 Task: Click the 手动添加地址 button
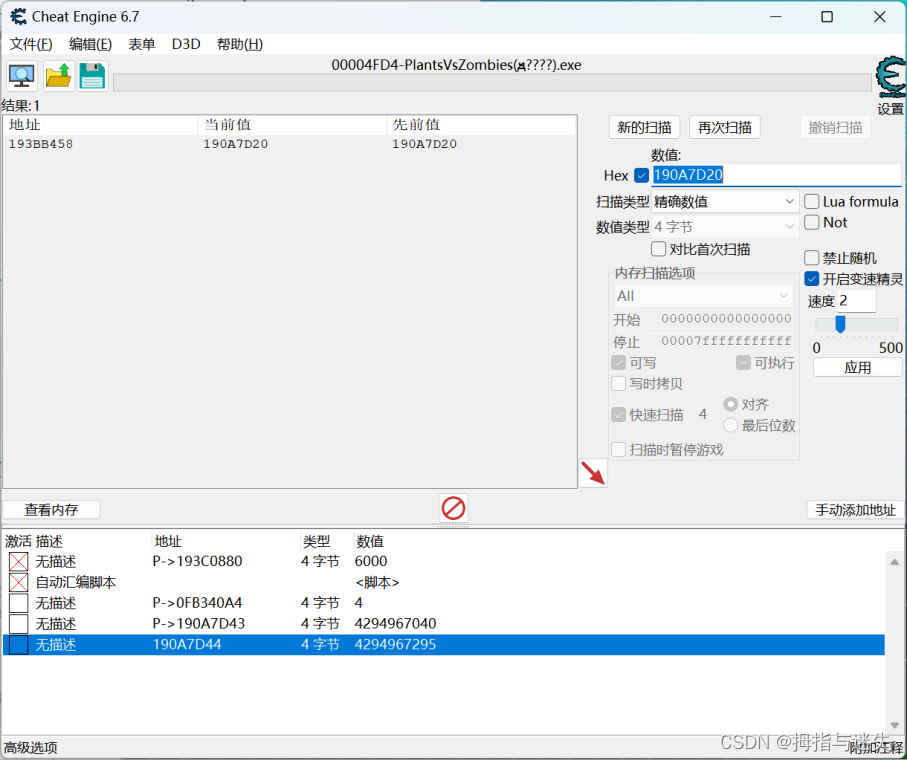click(x=855, y=509)
